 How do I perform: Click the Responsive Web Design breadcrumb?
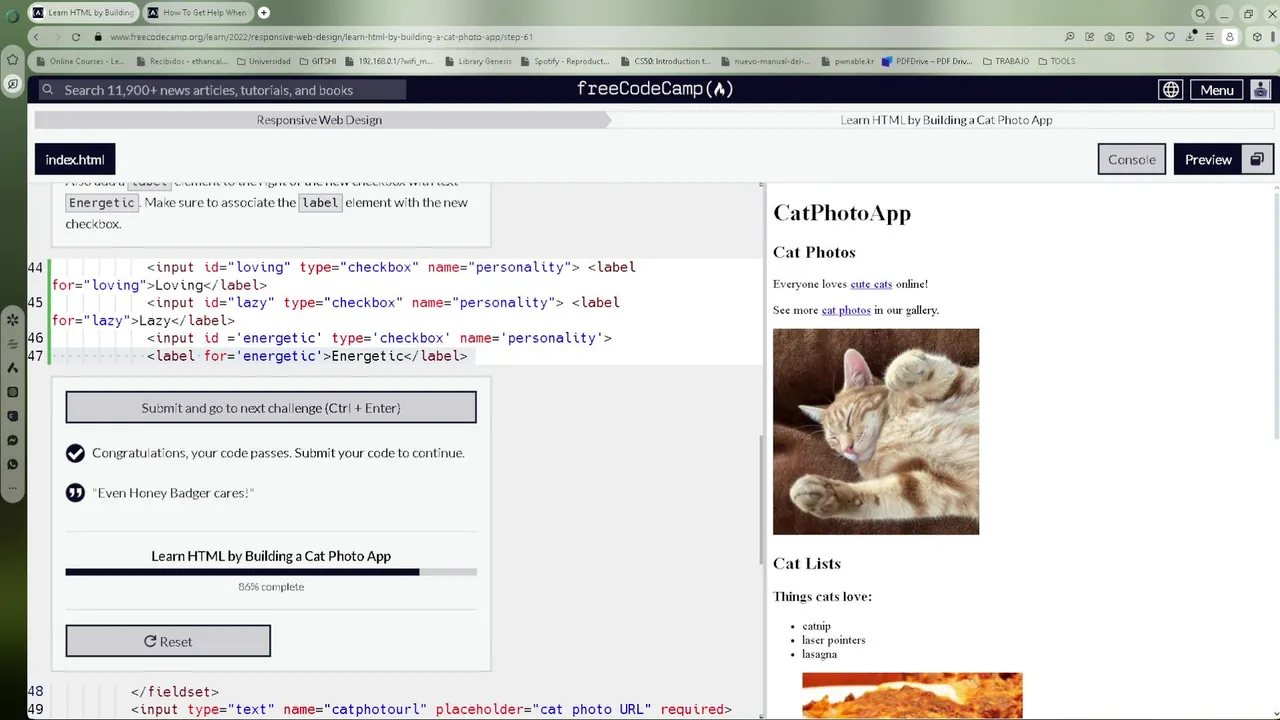319,120
